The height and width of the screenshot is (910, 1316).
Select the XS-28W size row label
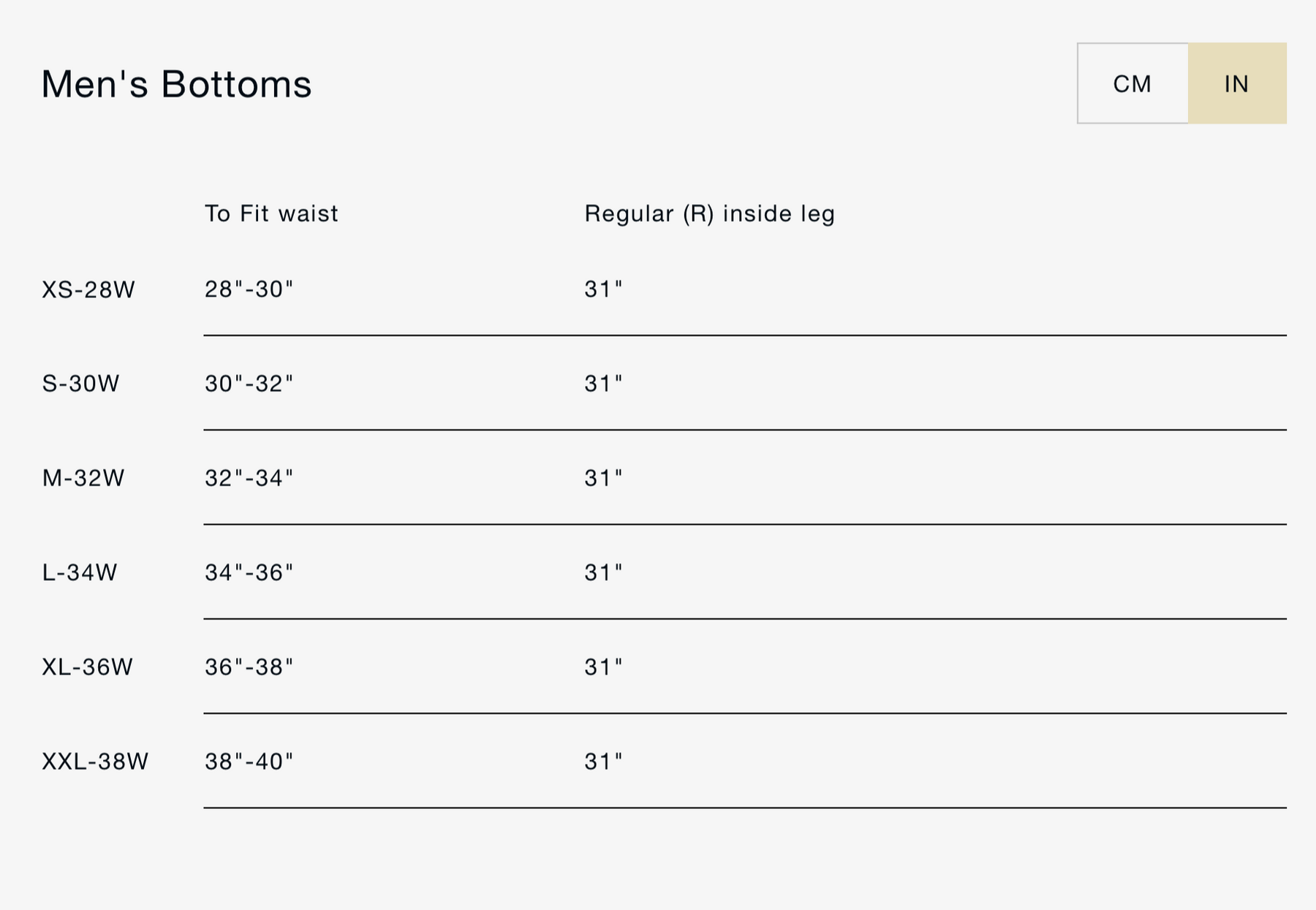coord(88,290)
